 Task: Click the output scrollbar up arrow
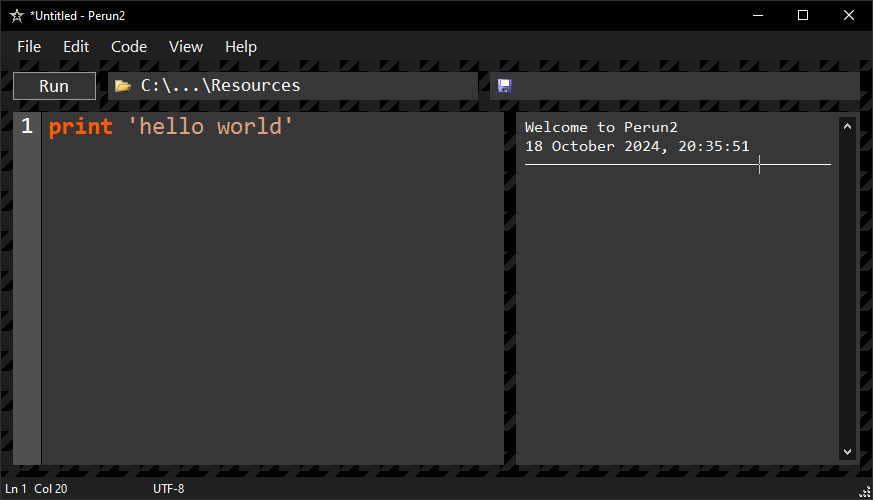pos(847,126)
